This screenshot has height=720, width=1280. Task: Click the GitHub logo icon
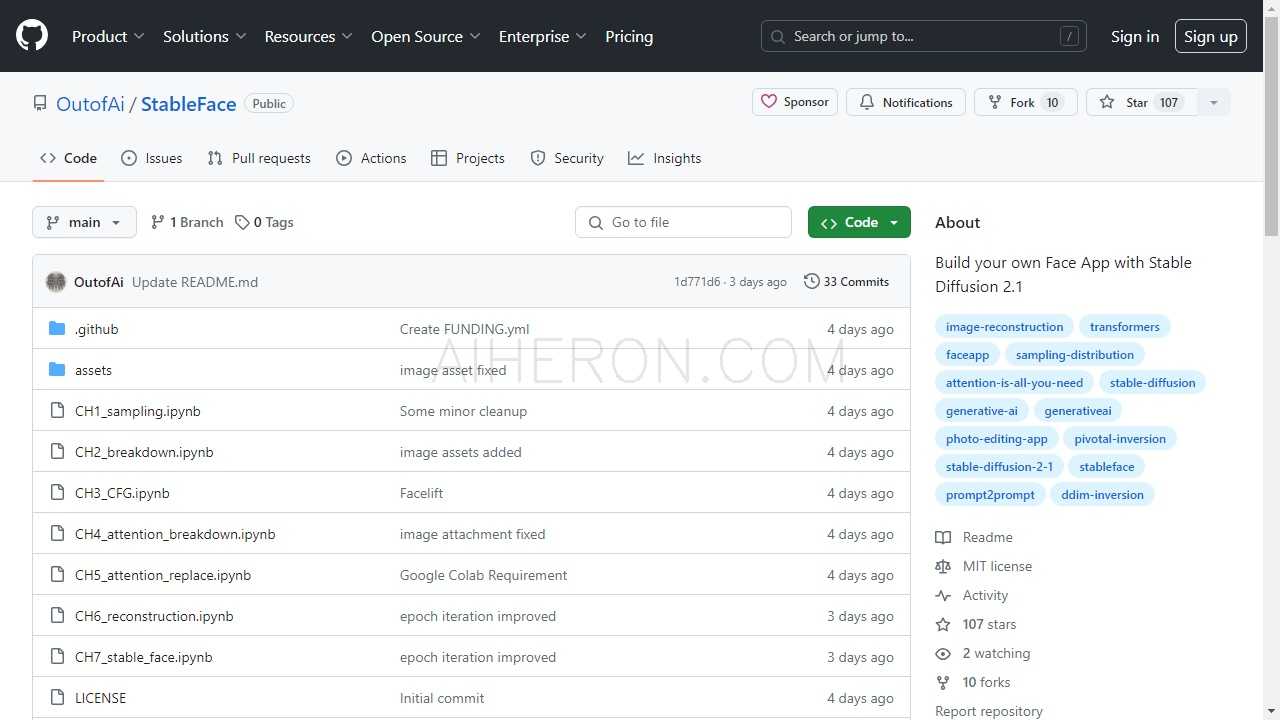click(x=32, y=36)
